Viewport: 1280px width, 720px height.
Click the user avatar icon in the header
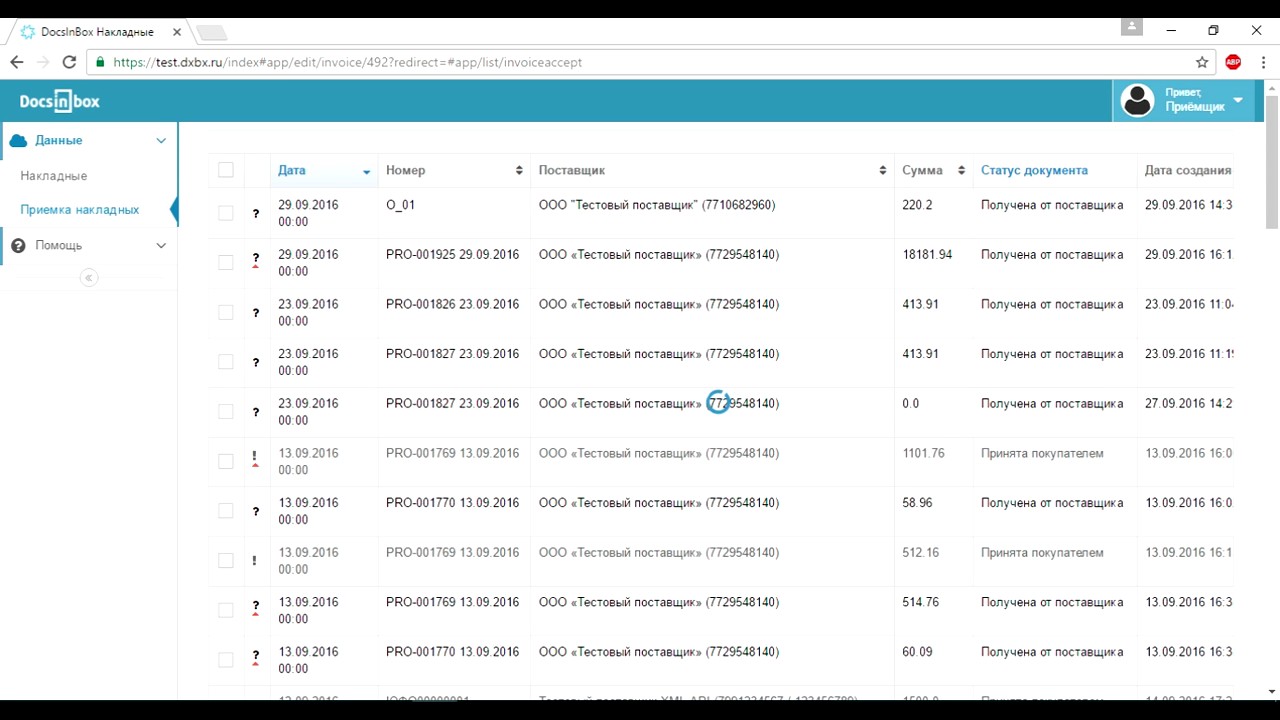(x=1138, y=101)
